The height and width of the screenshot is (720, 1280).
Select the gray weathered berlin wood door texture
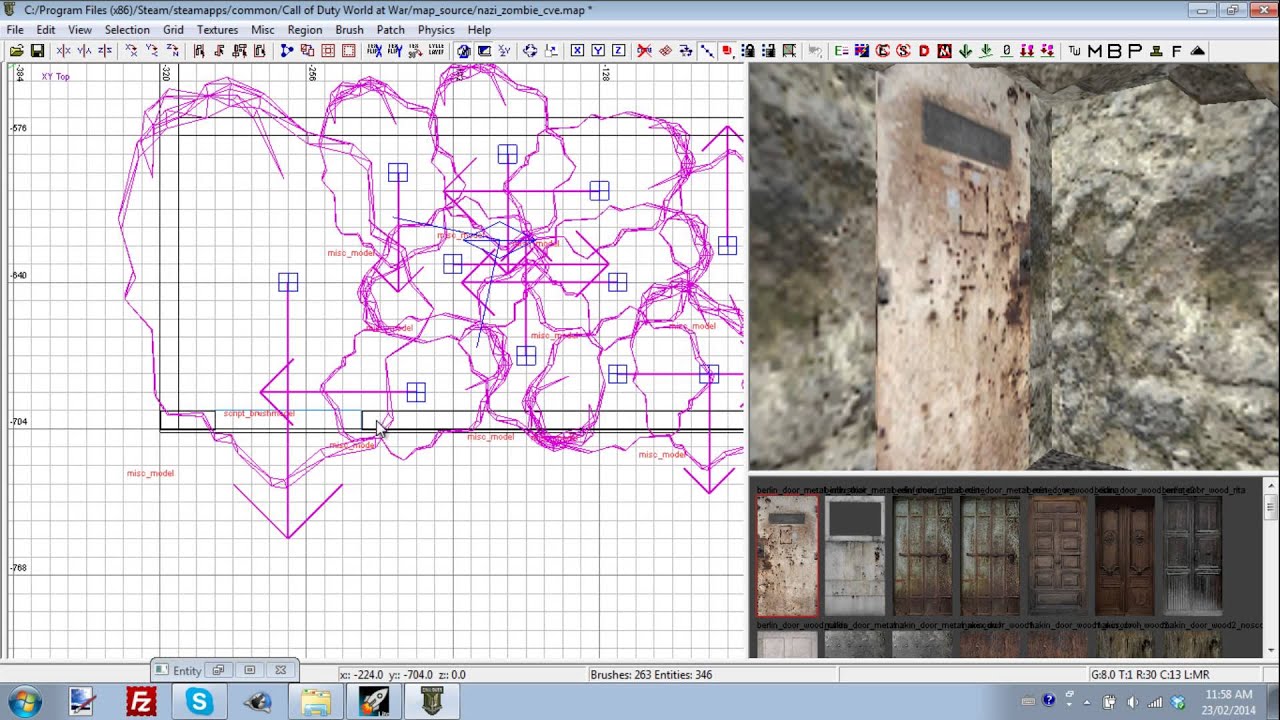point(1193,556)
